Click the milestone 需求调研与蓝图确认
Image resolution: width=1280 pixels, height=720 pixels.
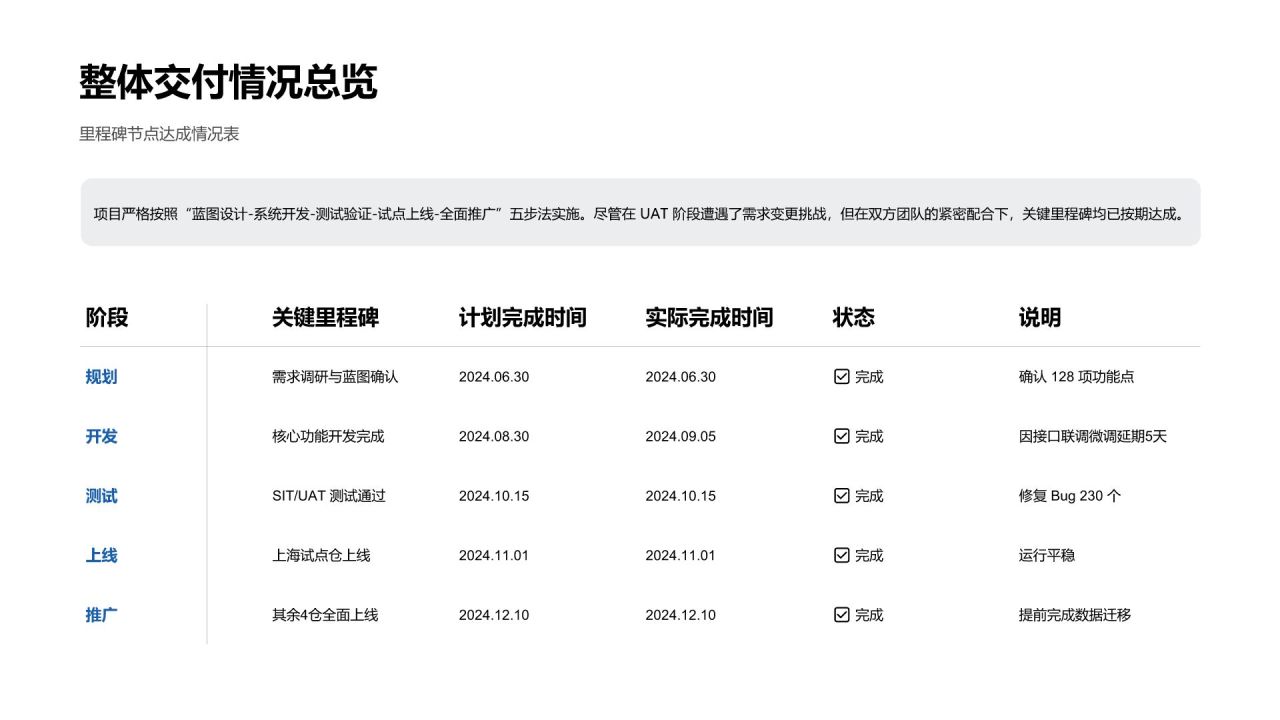335,377
